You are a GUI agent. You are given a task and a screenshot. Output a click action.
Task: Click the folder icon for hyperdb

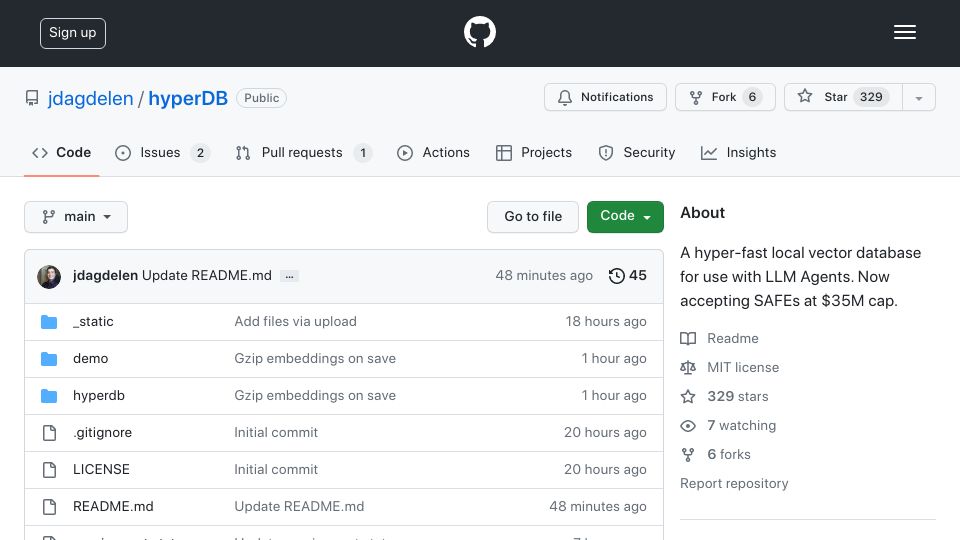(x=49, y=396)
